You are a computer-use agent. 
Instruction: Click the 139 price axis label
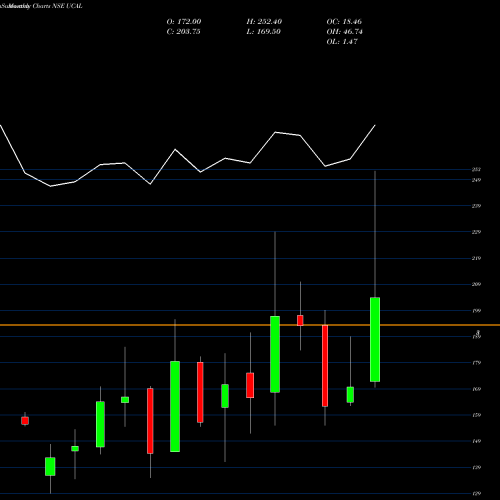pyautogui.click(x=476, y=467)
